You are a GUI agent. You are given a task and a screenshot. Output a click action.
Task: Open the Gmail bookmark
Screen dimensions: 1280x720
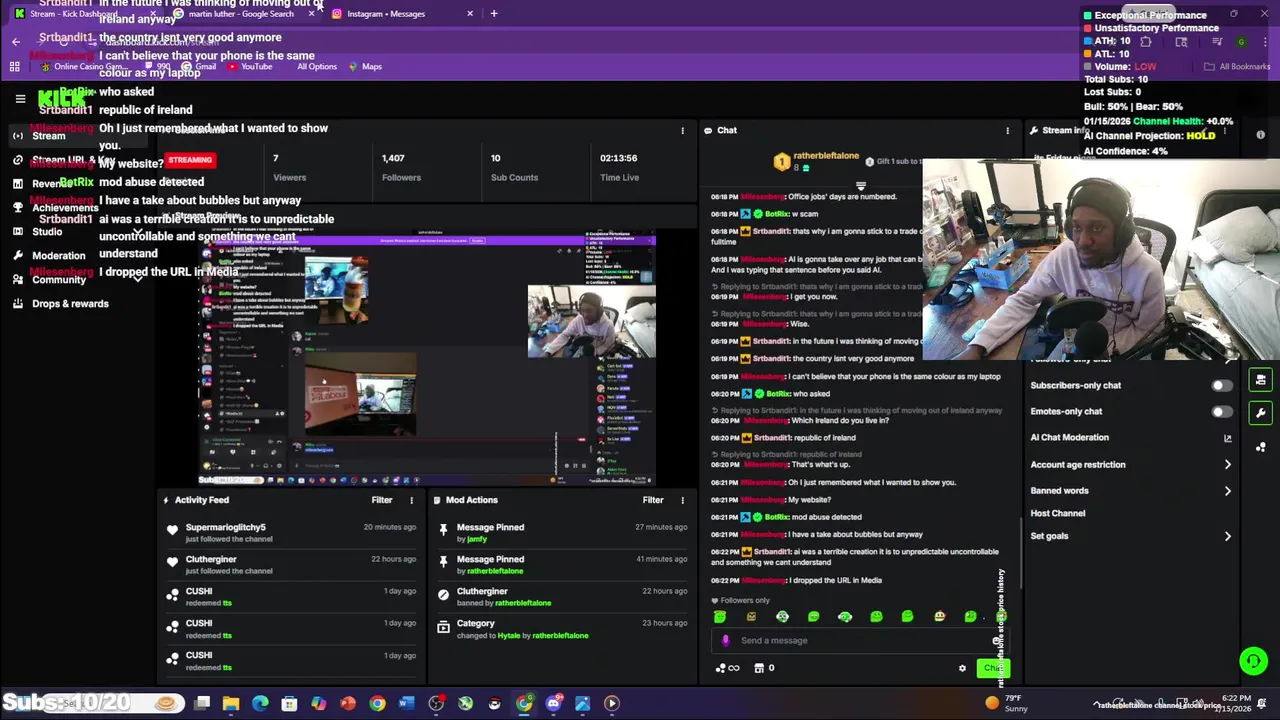click(x=198, y=66)
